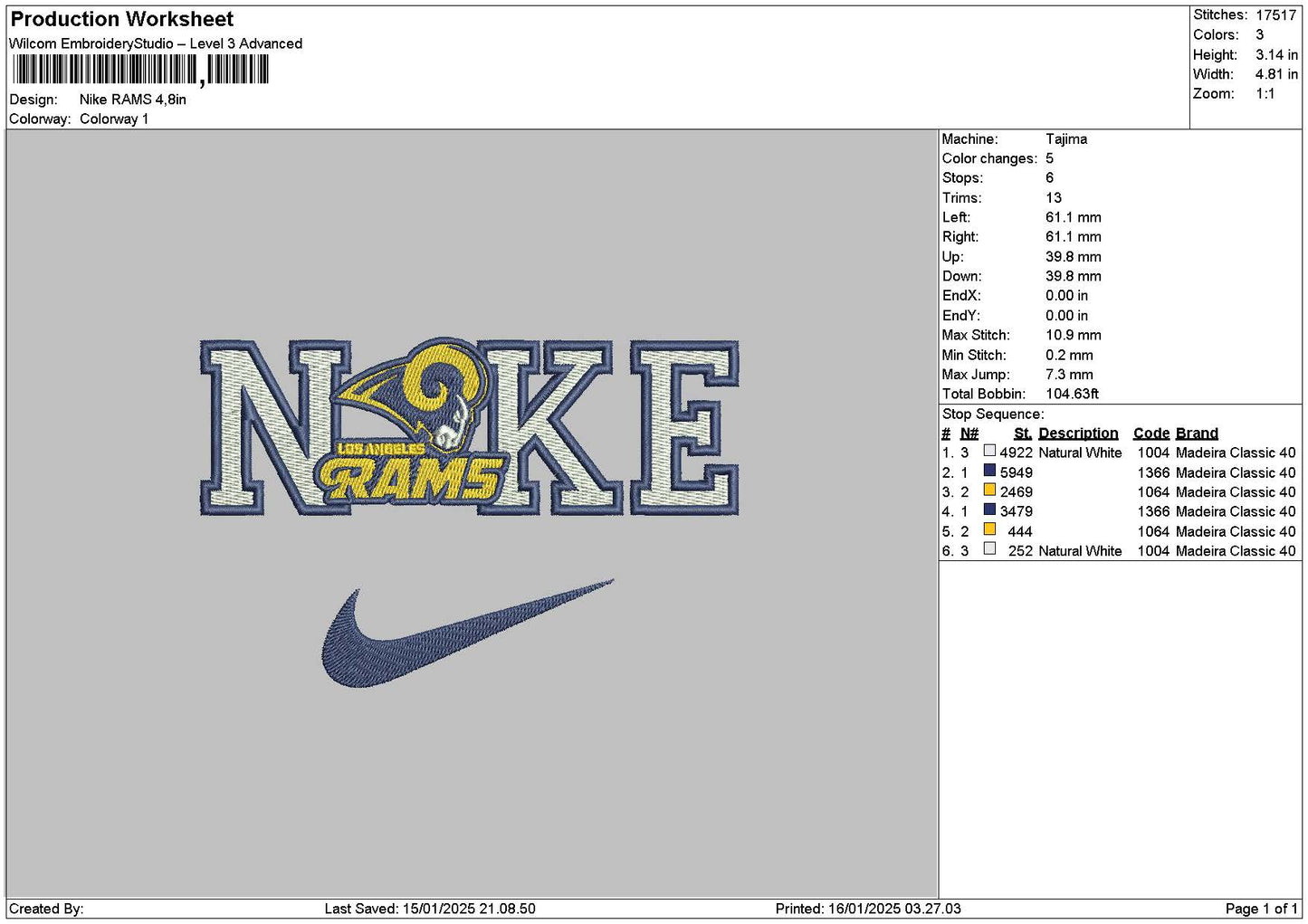Click 'Wilcom EmbroideryStudio – Level 3 Advanced' text
Image resolution: width=1308 pixels, height=924 pixels.
(156, 43)
